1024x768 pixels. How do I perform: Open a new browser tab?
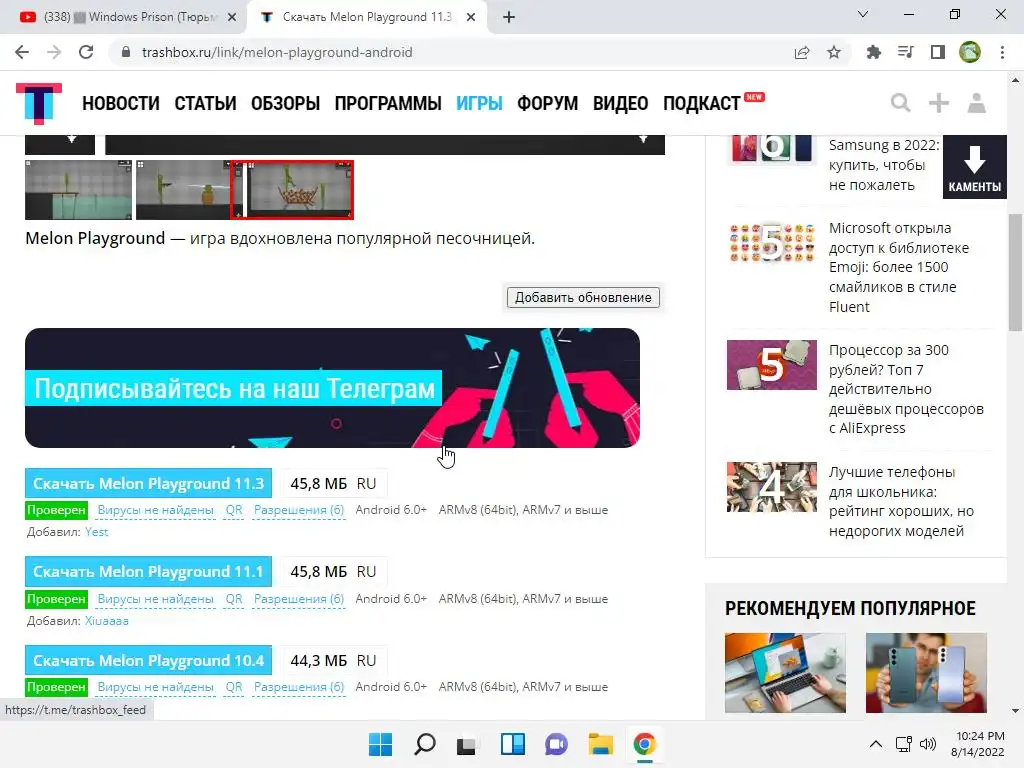(509, 17)
